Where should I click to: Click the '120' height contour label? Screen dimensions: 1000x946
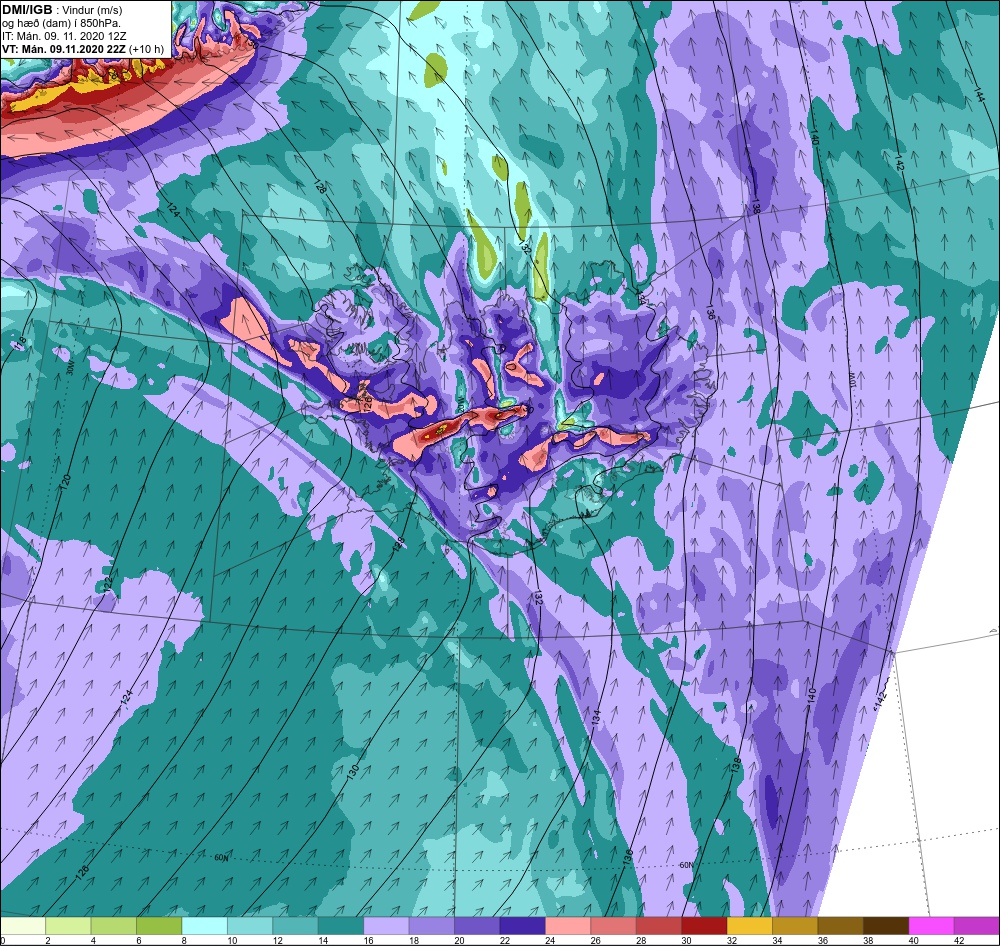64,482
